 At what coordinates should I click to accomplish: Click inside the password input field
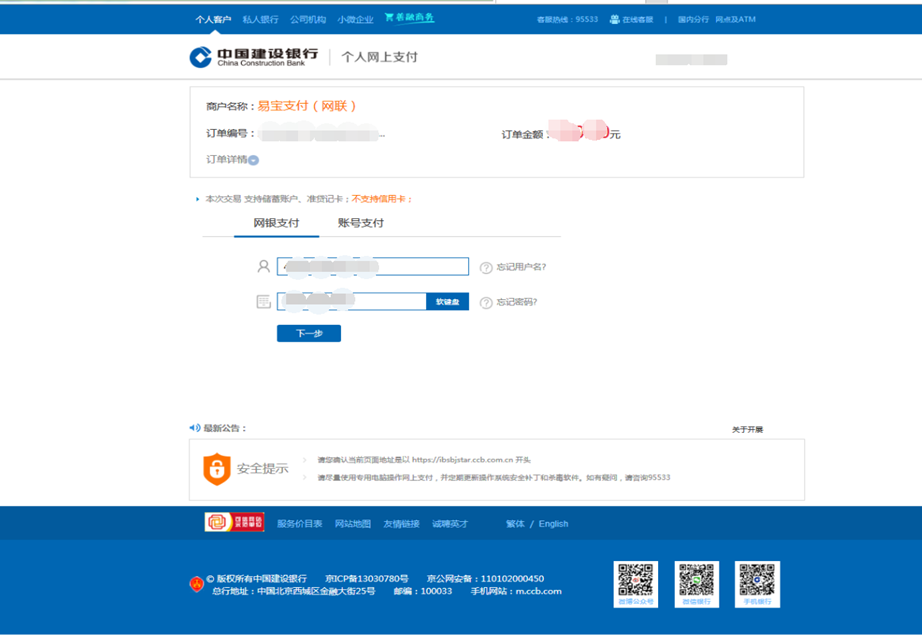(x=350, y=301)
